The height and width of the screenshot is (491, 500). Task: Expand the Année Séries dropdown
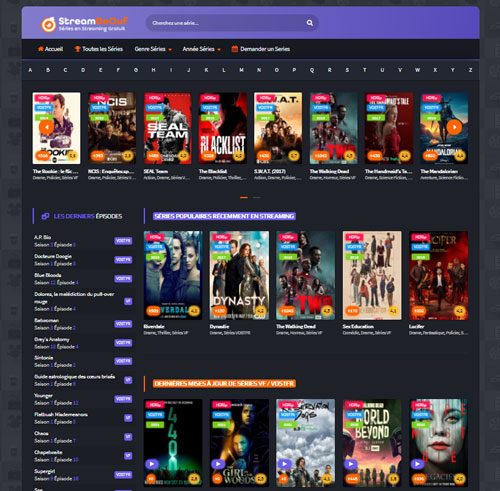[x=201, y=49]
